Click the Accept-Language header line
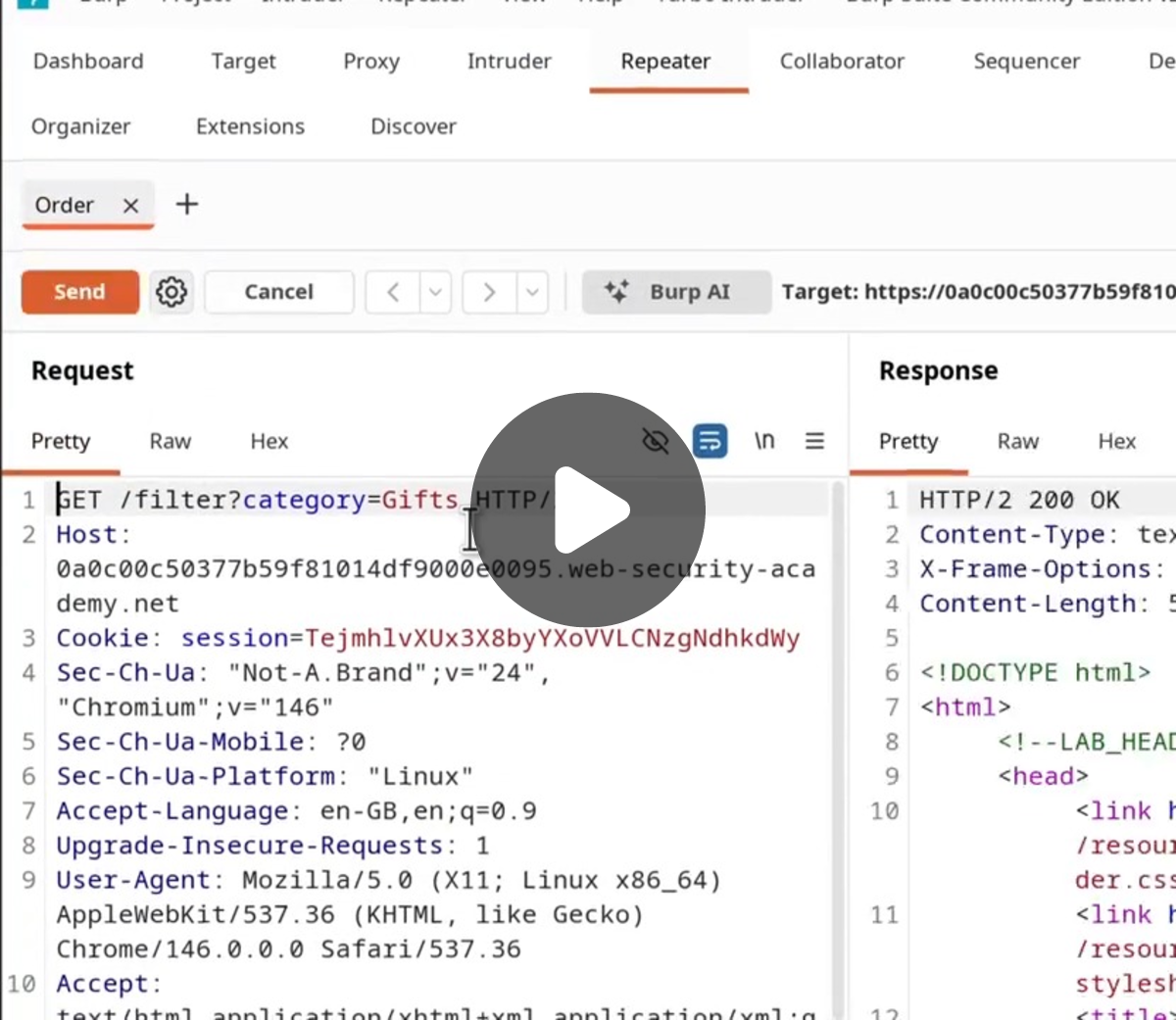 296,811
